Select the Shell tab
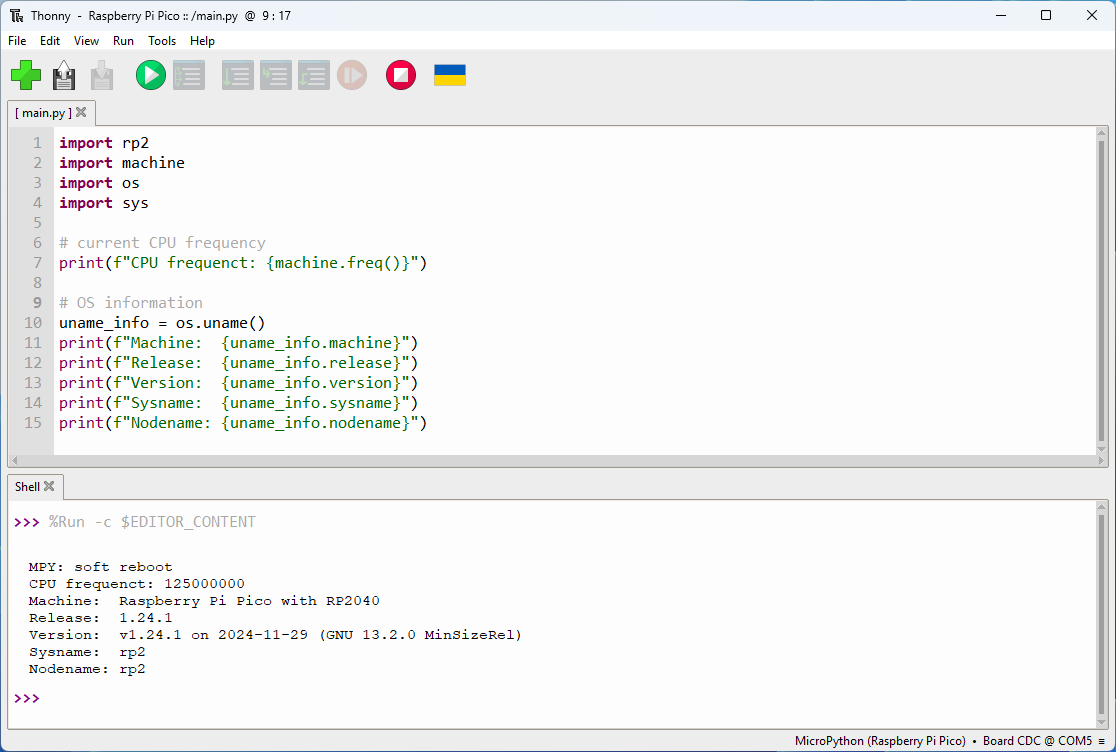The height and width of the screenshot is (752, 1116). 27,487
